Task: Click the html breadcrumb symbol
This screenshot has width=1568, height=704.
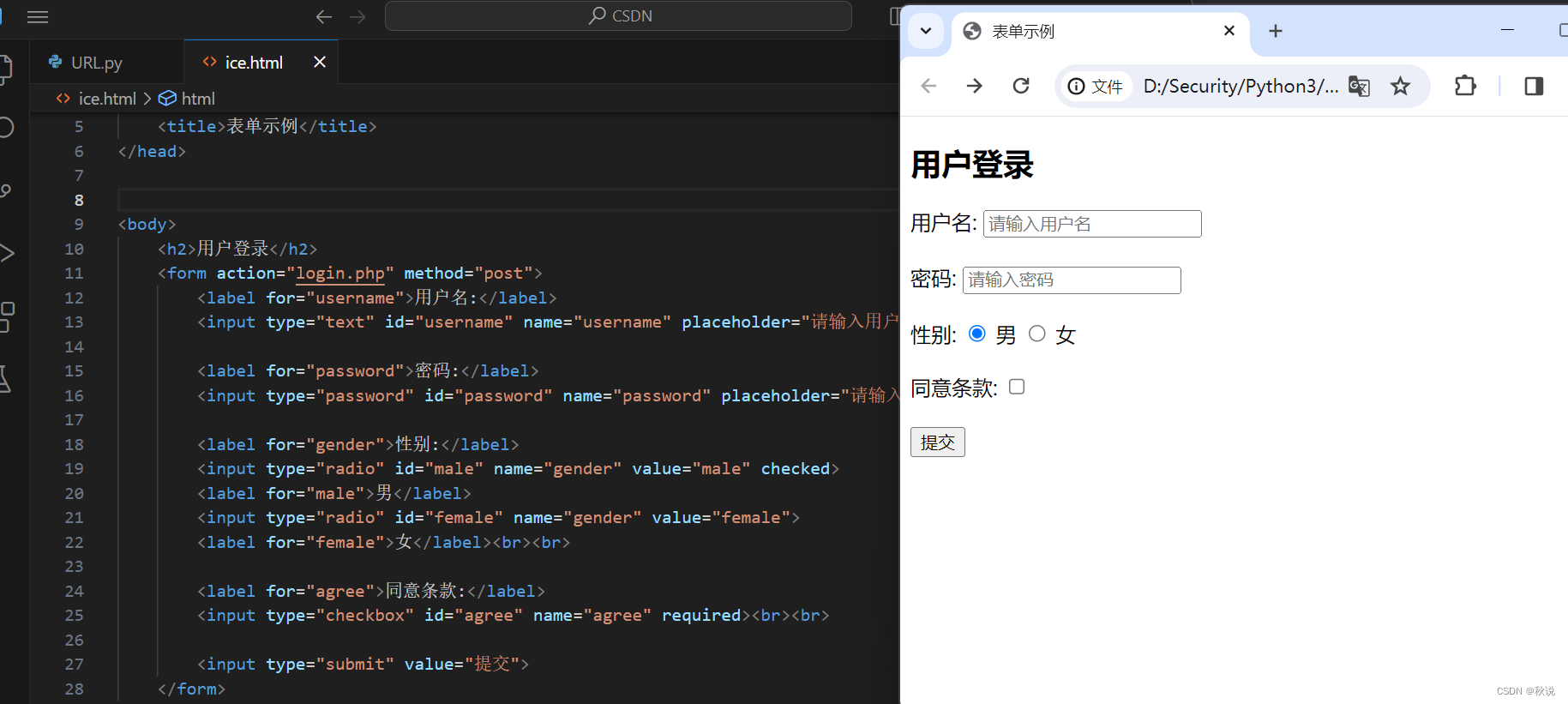Action: [x=198, y=99]
